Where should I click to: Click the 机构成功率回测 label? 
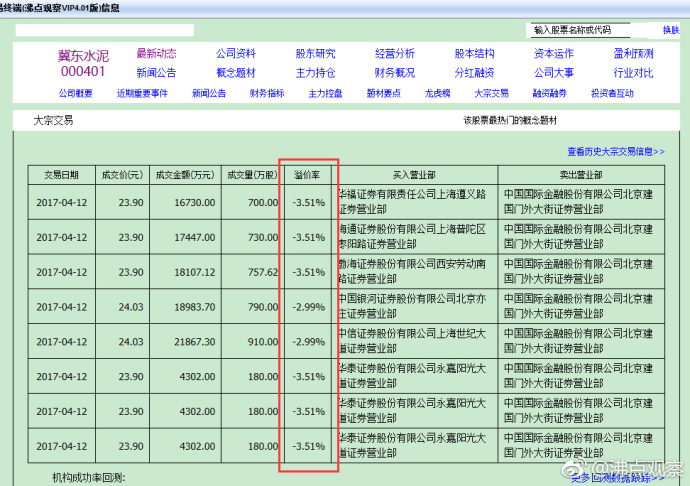tap(89, 478)
